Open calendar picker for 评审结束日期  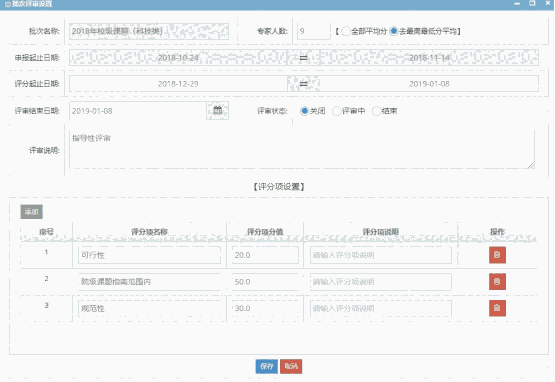click(217, 110)
